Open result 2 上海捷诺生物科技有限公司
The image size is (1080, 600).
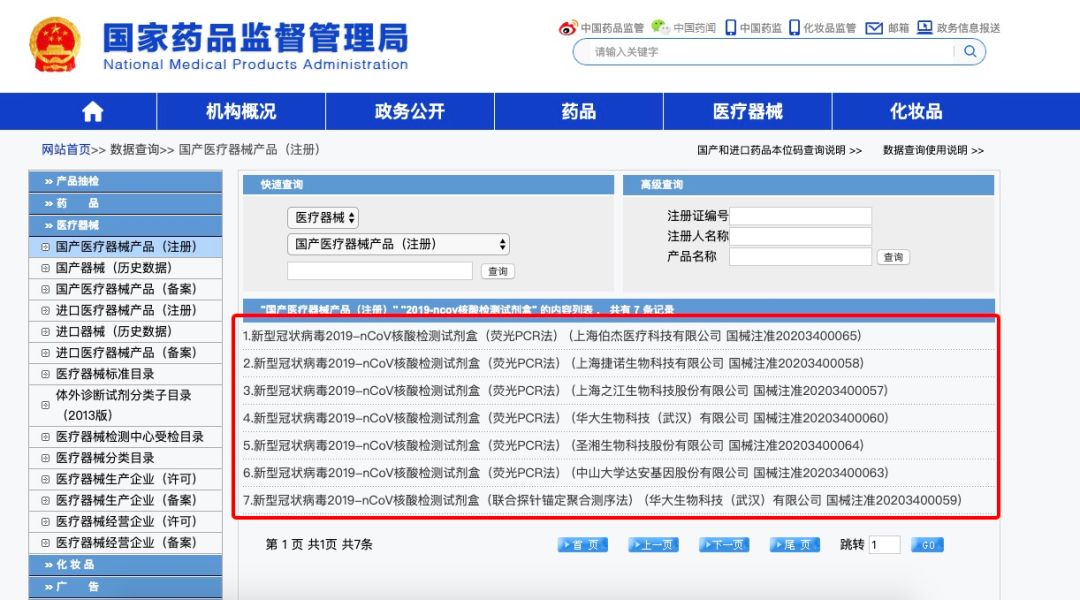(x=553, y=363)
